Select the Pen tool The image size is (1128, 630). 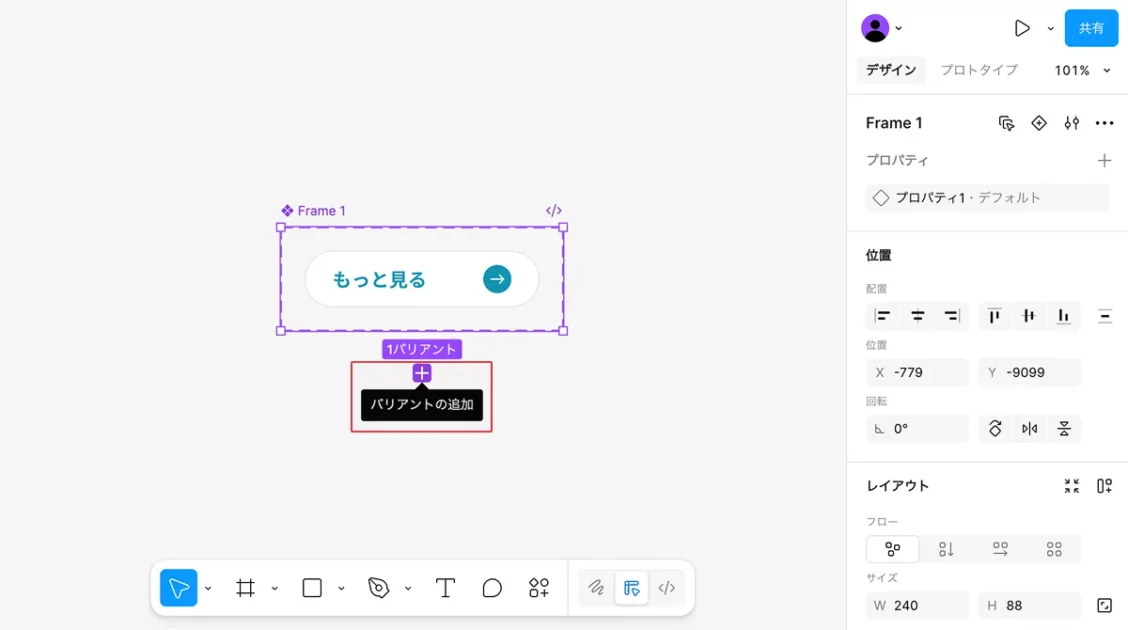(379, 588)
